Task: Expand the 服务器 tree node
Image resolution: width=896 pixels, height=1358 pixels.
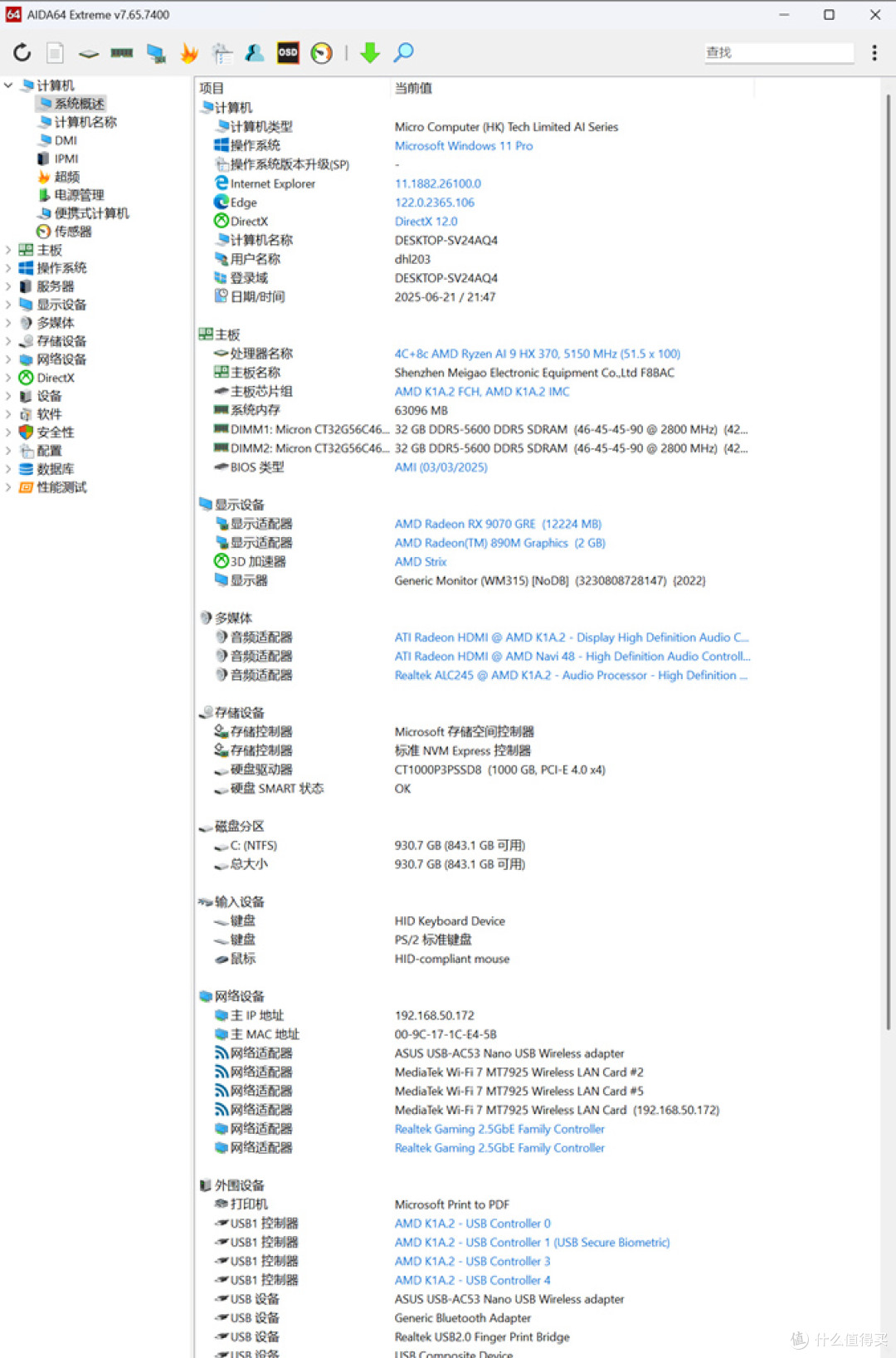Action: coord(8,286)
